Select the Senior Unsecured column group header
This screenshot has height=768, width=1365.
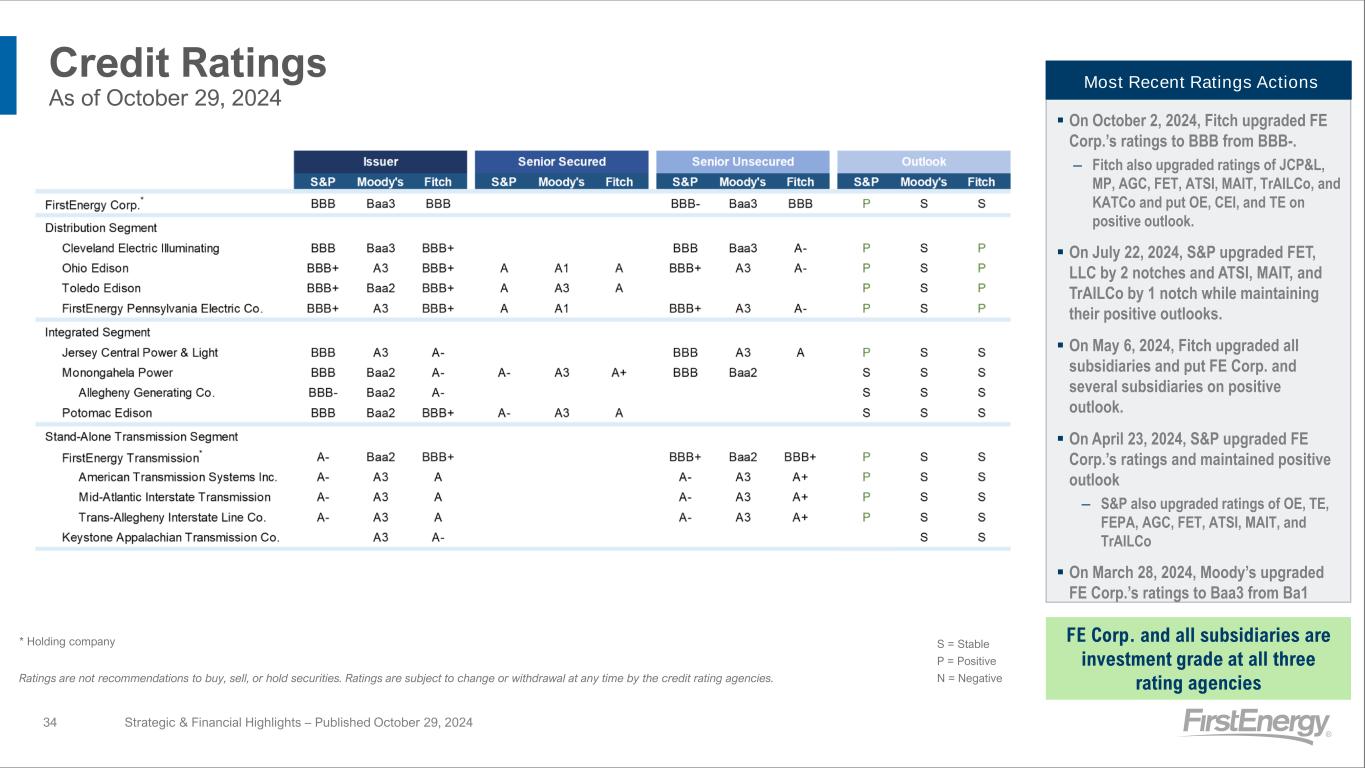[x=742, y=161]
